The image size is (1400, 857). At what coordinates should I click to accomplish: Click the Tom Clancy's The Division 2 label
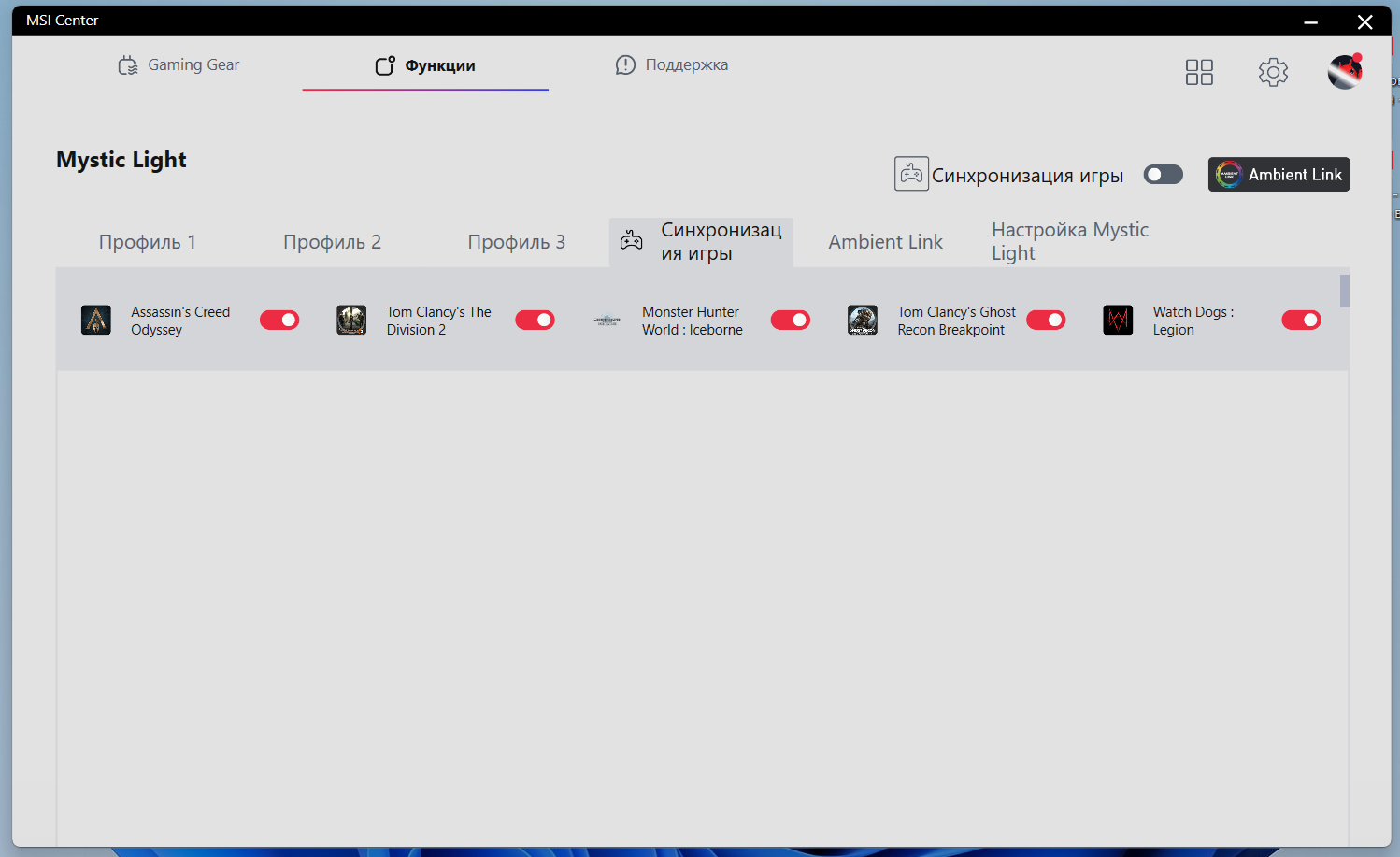439,321
